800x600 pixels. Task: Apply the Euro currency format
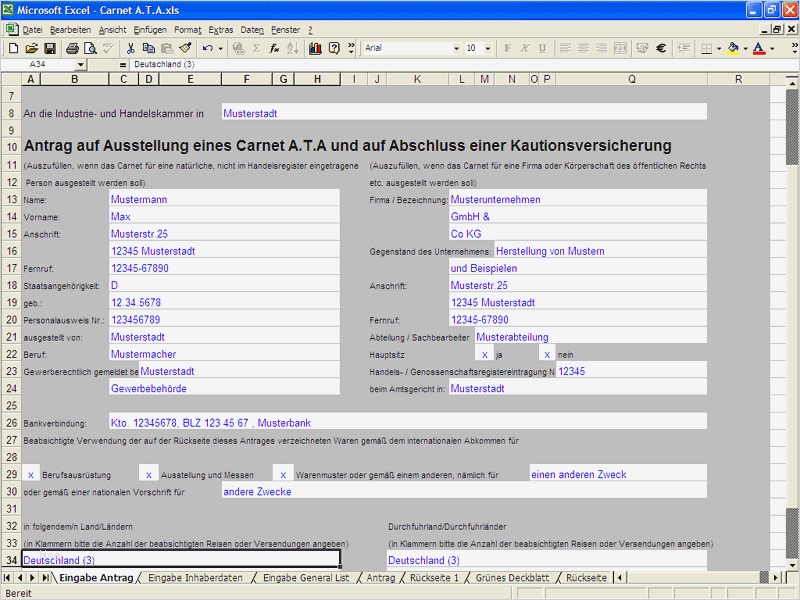pos(661,47)
